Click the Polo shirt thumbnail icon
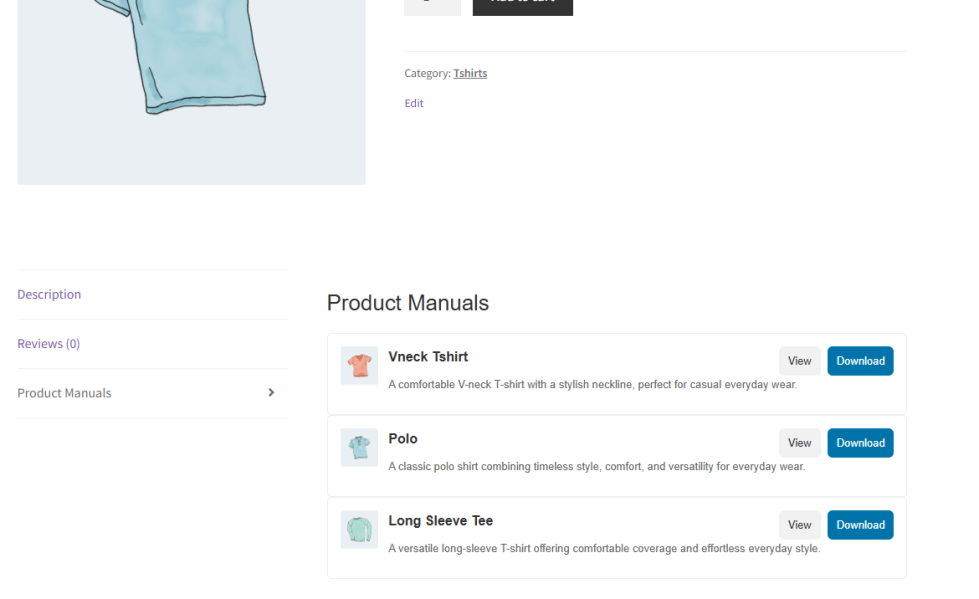The height and width of the screenshot is (599, 979). point(359,447)
